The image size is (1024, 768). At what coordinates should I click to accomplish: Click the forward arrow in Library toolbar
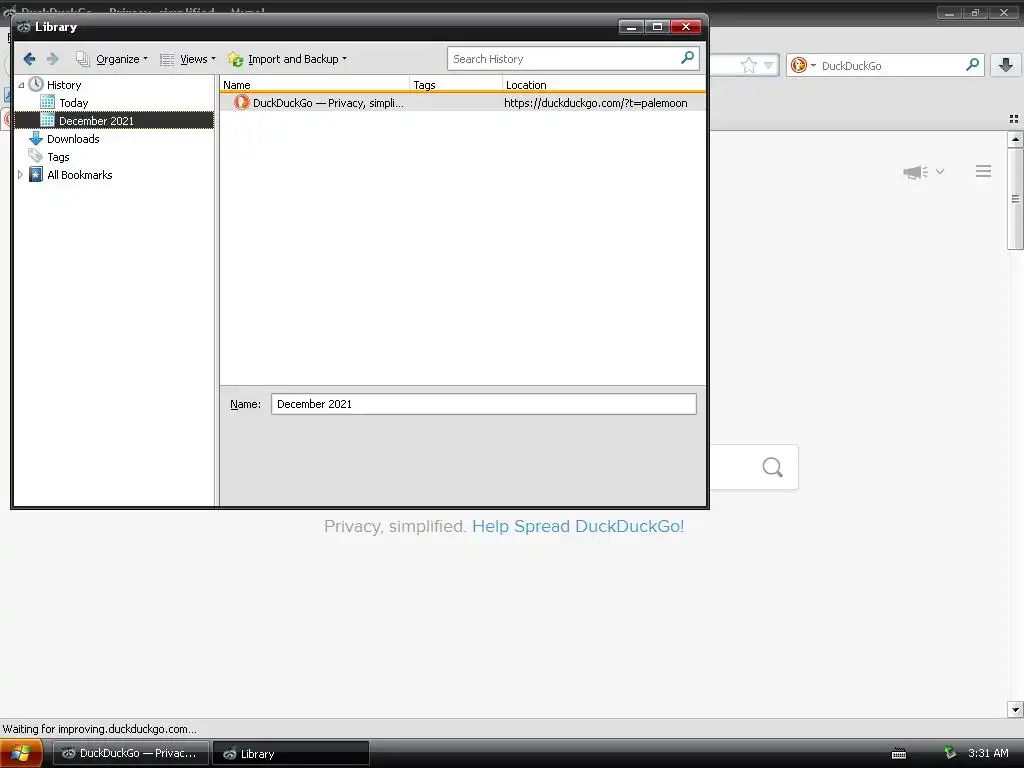(52, 59)
